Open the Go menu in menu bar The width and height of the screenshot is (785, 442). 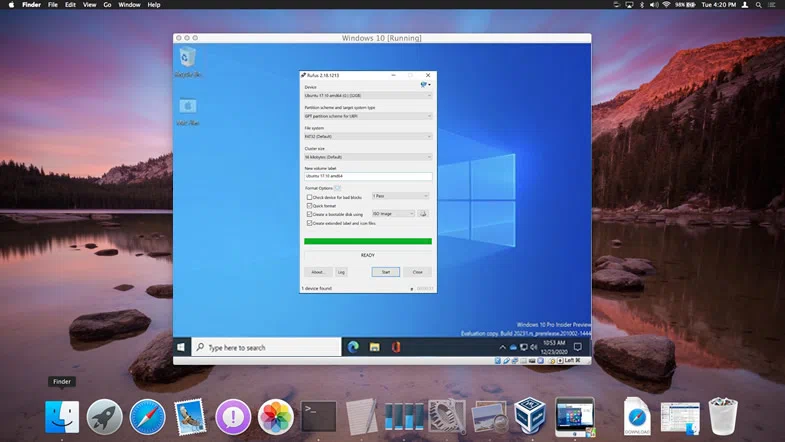(x=107, y=5)
